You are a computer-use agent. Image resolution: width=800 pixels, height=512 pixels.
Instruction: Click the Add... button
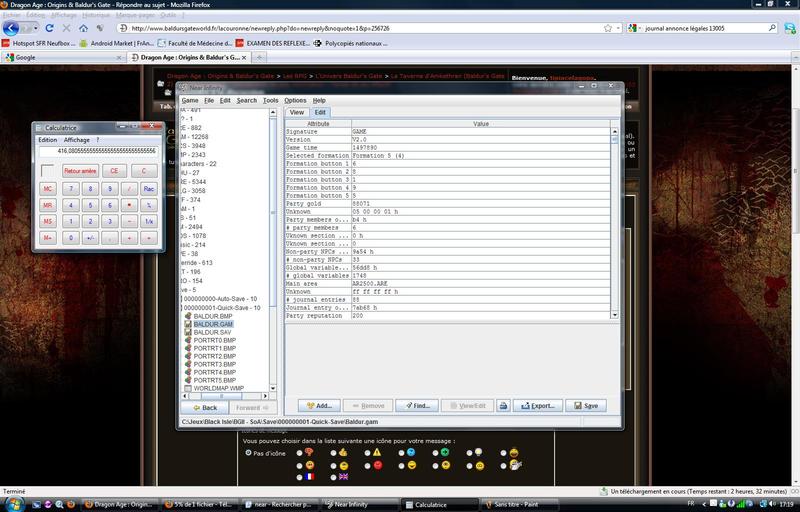[319, 405]
